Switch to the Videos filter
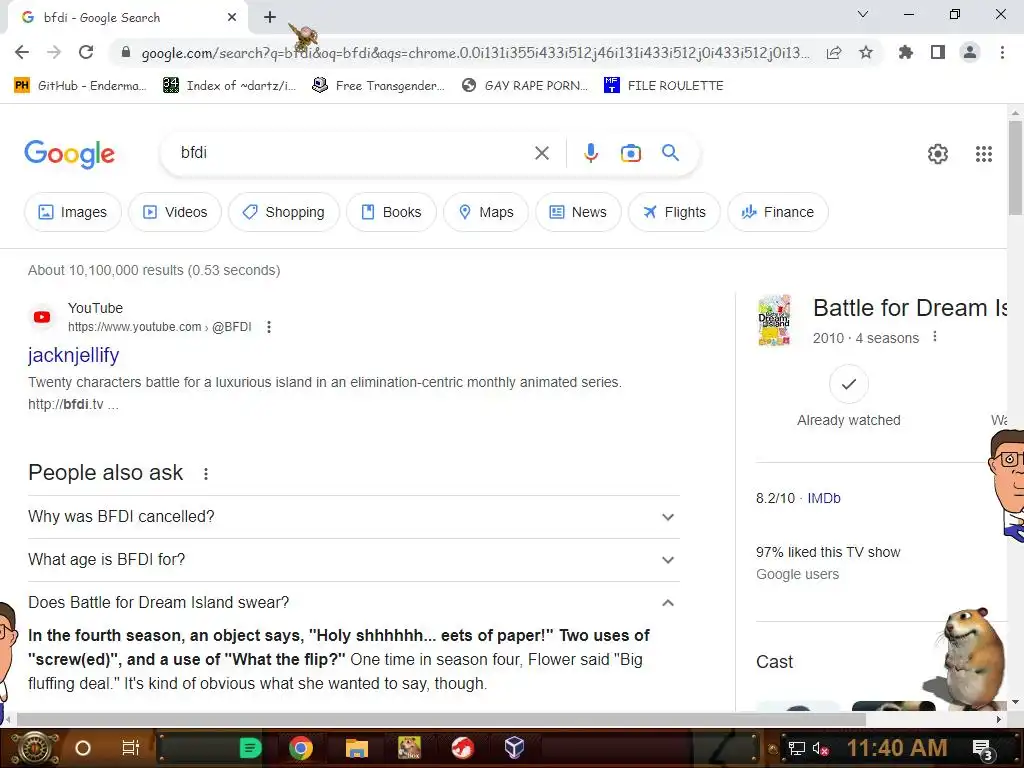This screenshot has width=1024, height=768. pos(175,212)
